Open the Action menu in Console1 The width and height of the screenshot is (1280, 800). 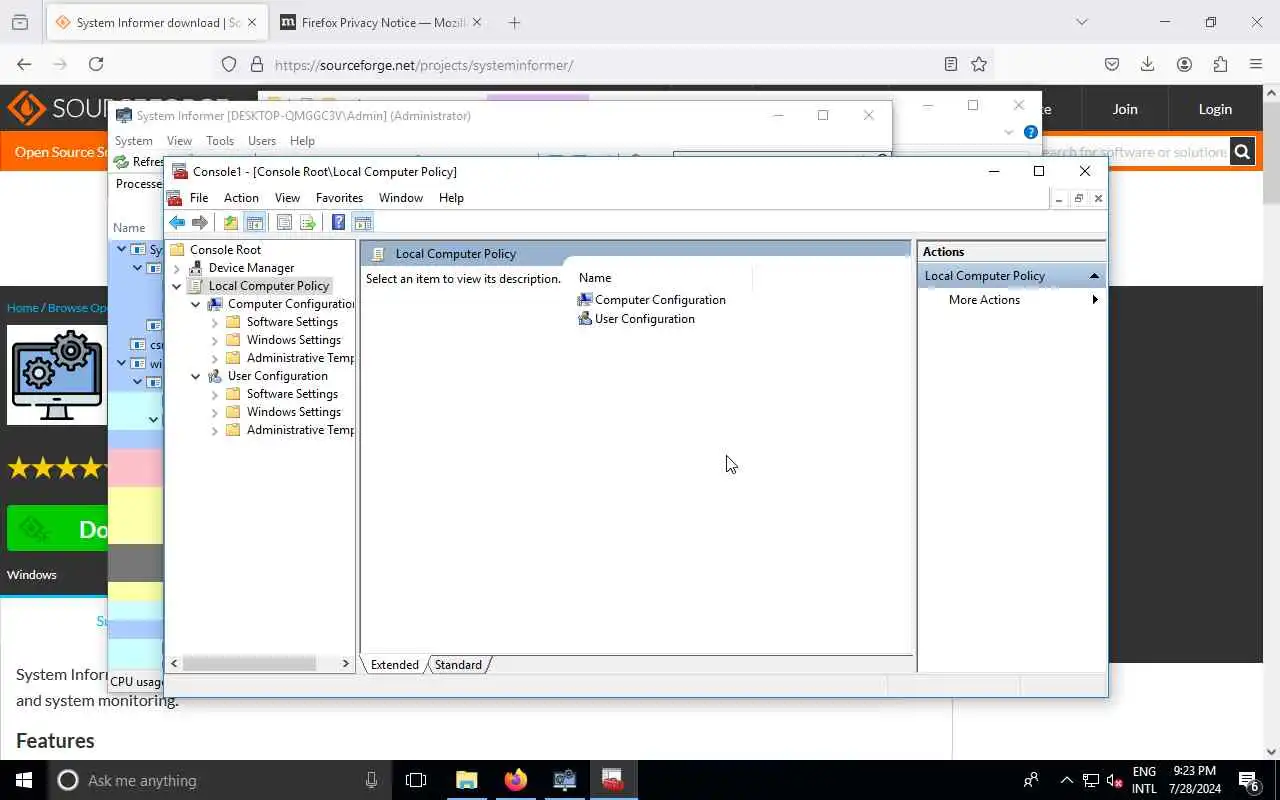(241, 198)
